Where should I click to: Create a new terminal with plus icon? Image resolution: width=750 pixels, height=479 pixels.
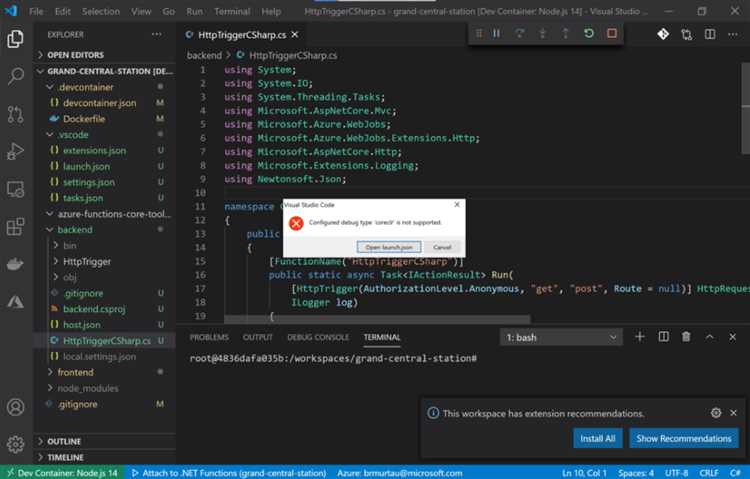pyautogui.click(x=640, y=337)
